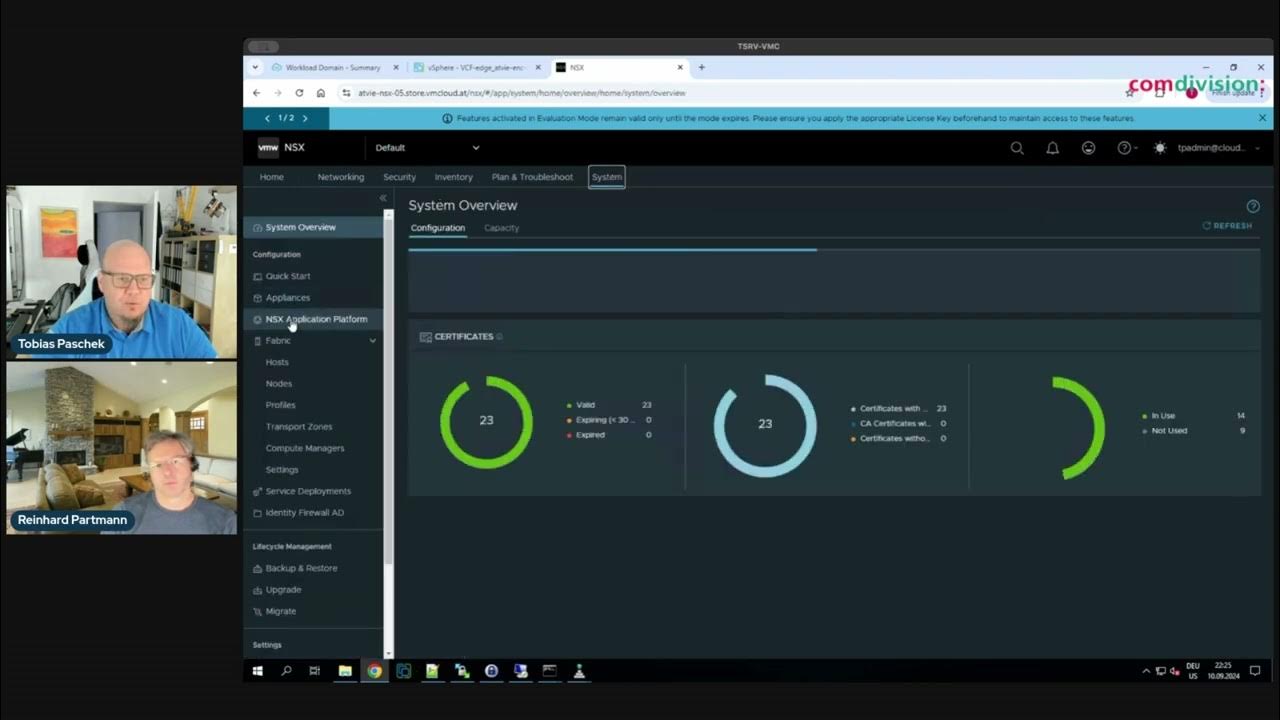Open Profiles under Fabric
The height and width of the screenshot is (720, 1280).
tap(281, 405)
